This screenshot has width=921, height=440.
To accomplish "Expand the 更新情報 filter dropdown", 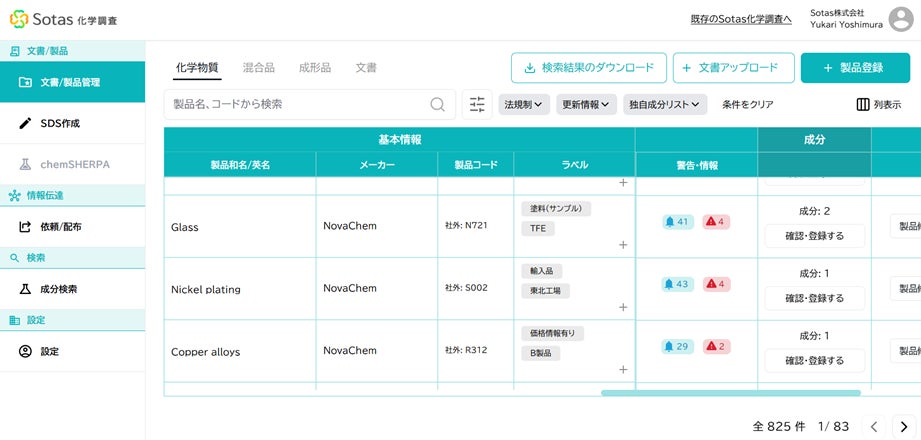I will [586, 105].
